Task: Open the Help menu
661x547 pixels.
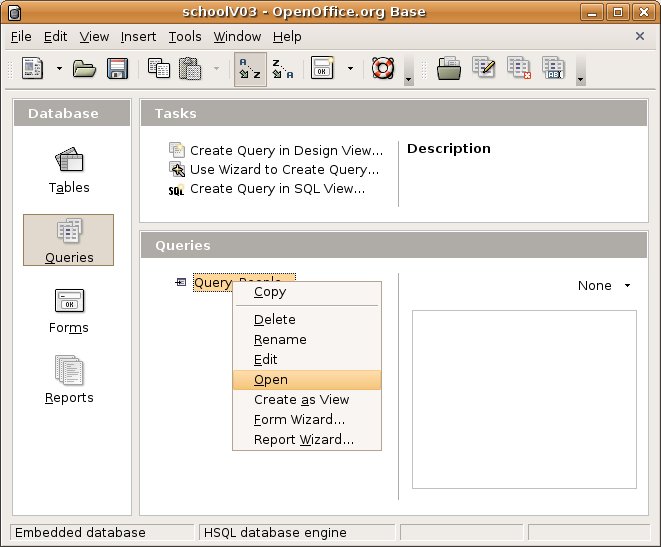Action: pyautogui.click(x=287, y=37)
